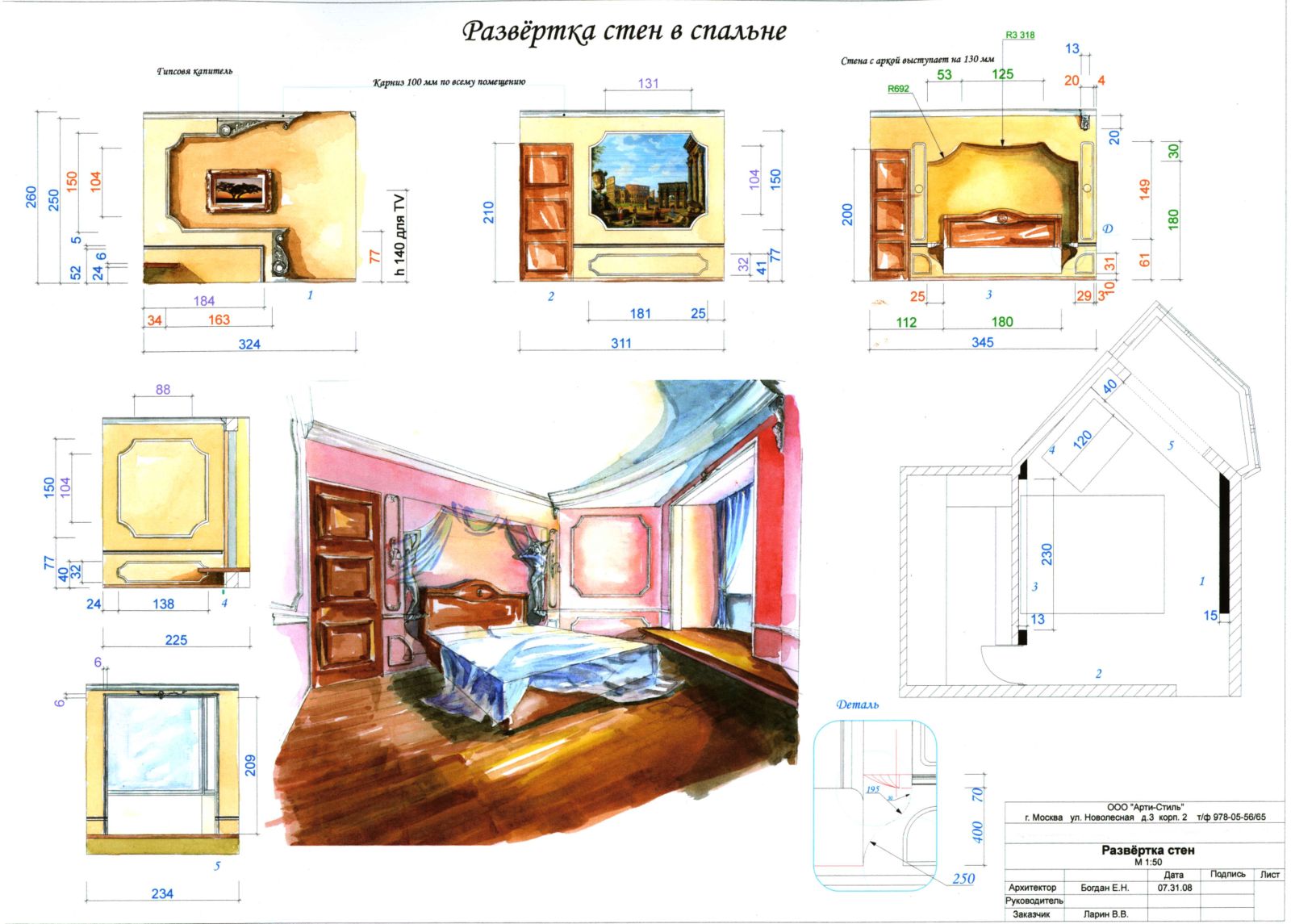
Task: Click the date cell "07.31.08"
Action: pos(1174,888)
